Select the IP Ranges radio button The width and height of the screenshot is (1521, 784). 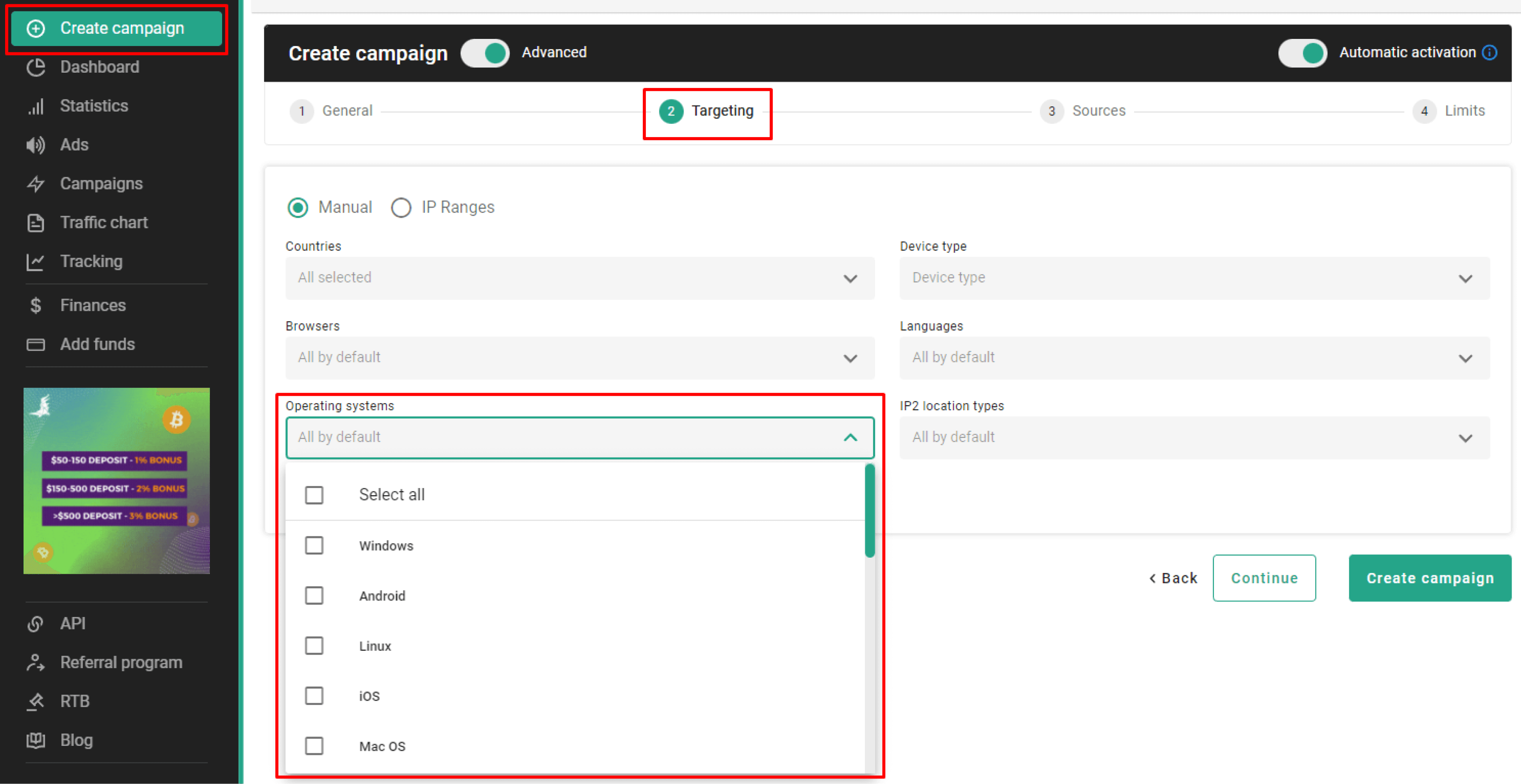401,207
